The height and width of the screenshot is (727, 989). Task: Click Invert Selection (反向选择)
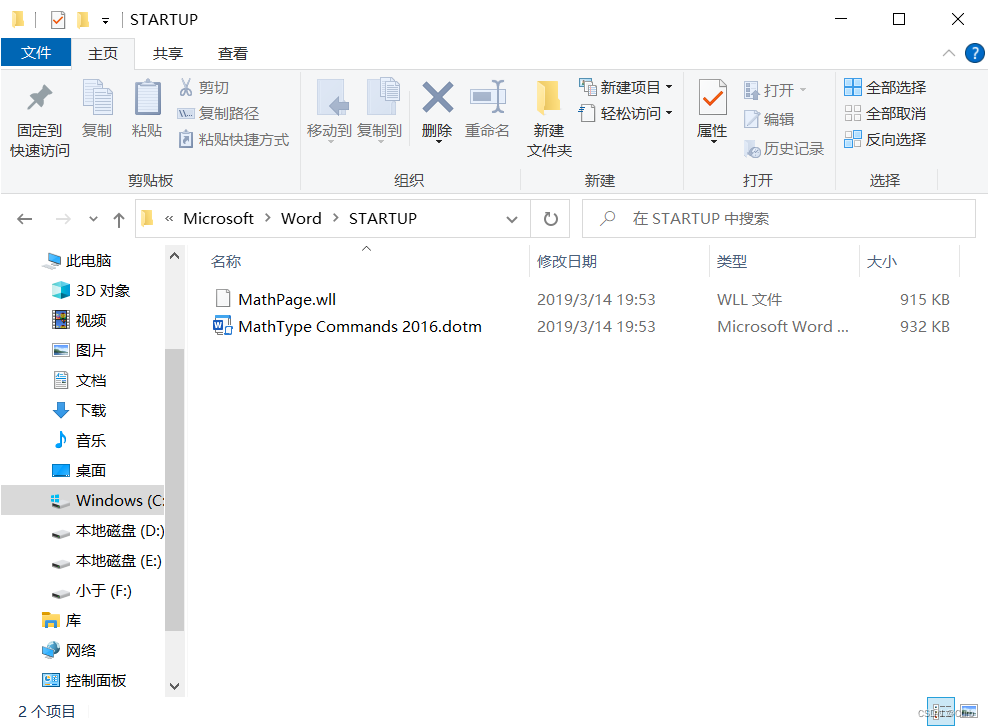(885, 139)
